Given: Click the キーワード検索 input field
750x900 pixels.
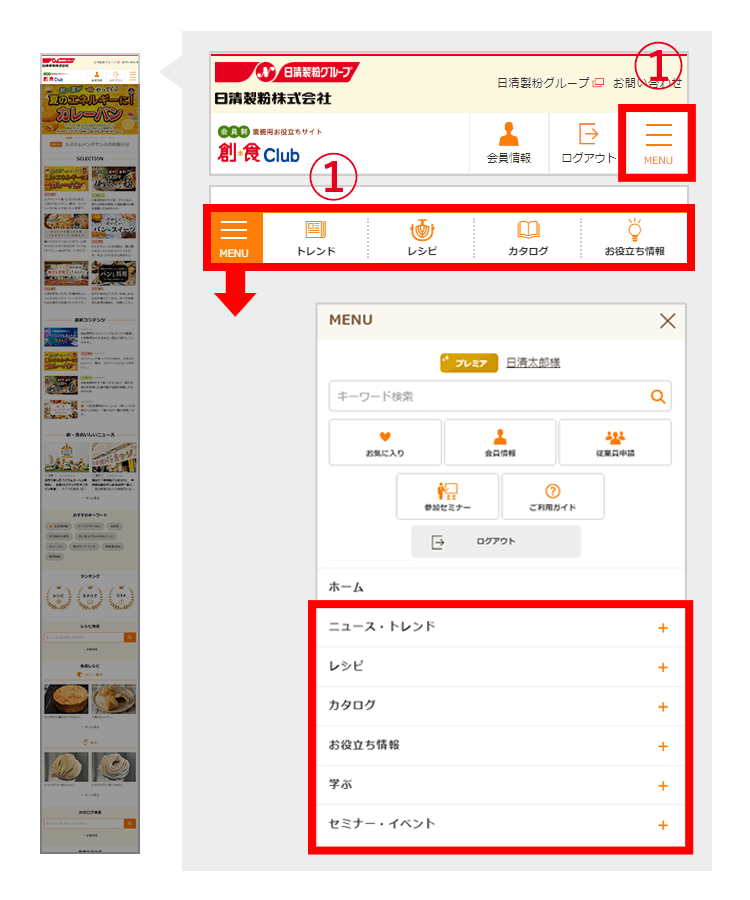Looking at the screenshot, I should pos(488,397).
